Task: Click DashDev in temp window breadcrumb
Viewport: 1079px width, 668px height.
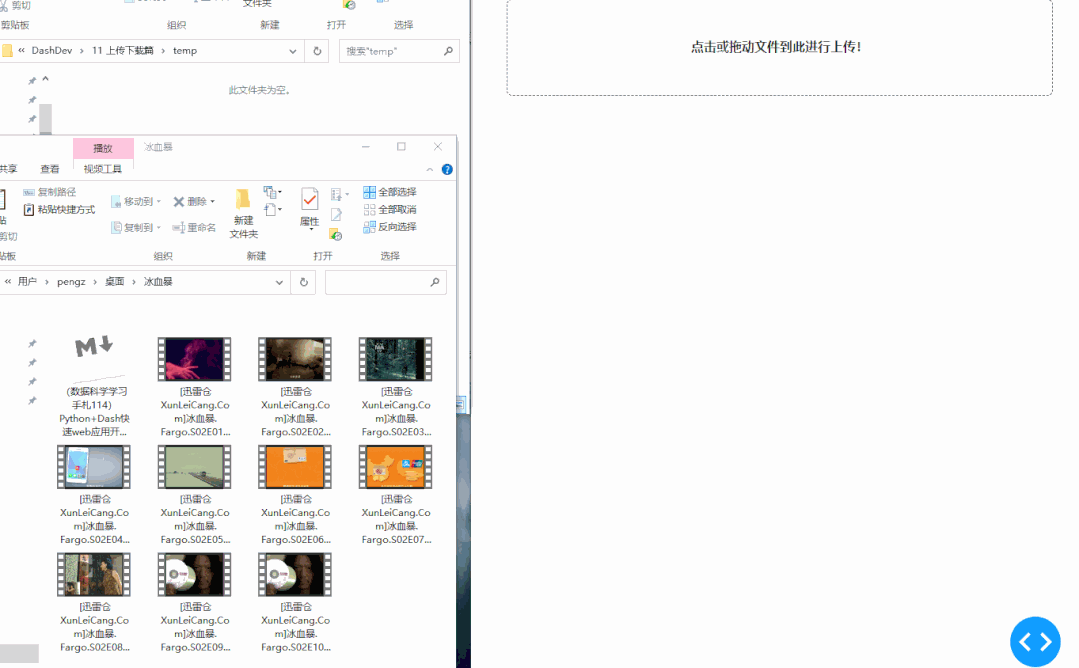Action: [x=52, y=50]
